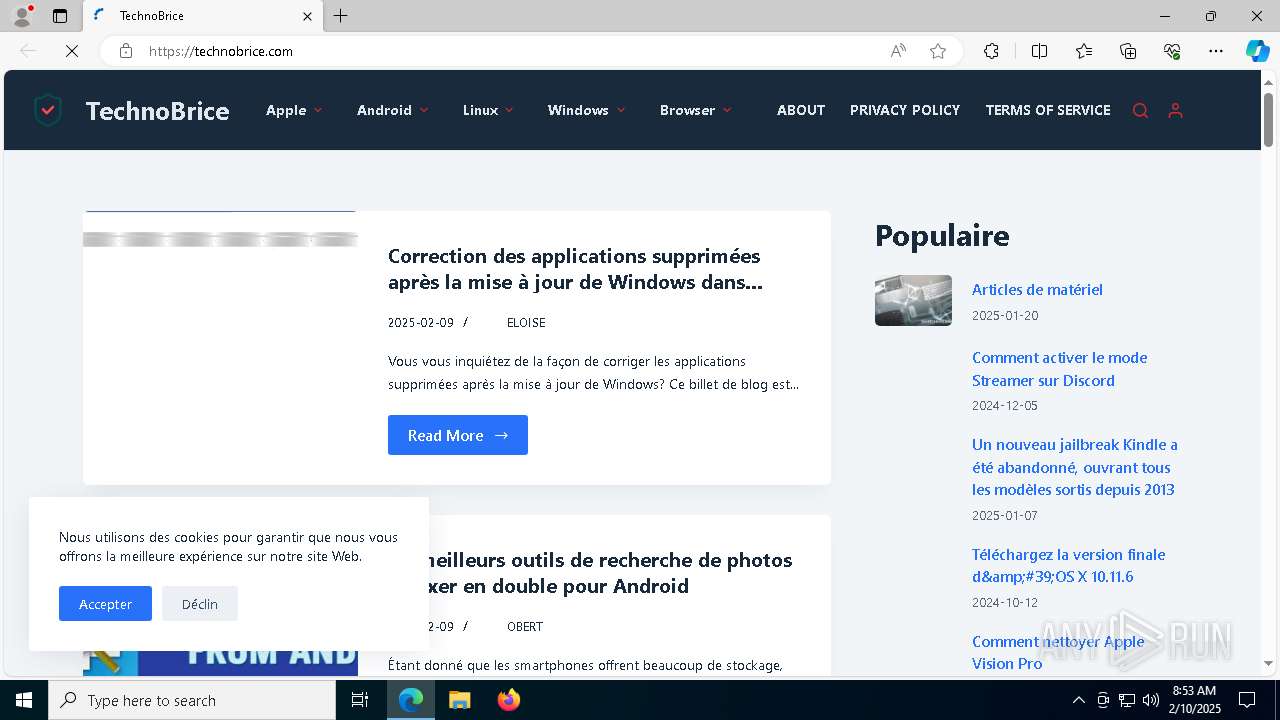
Task: Click author name OBERT
Action: [x=525, y=627]
